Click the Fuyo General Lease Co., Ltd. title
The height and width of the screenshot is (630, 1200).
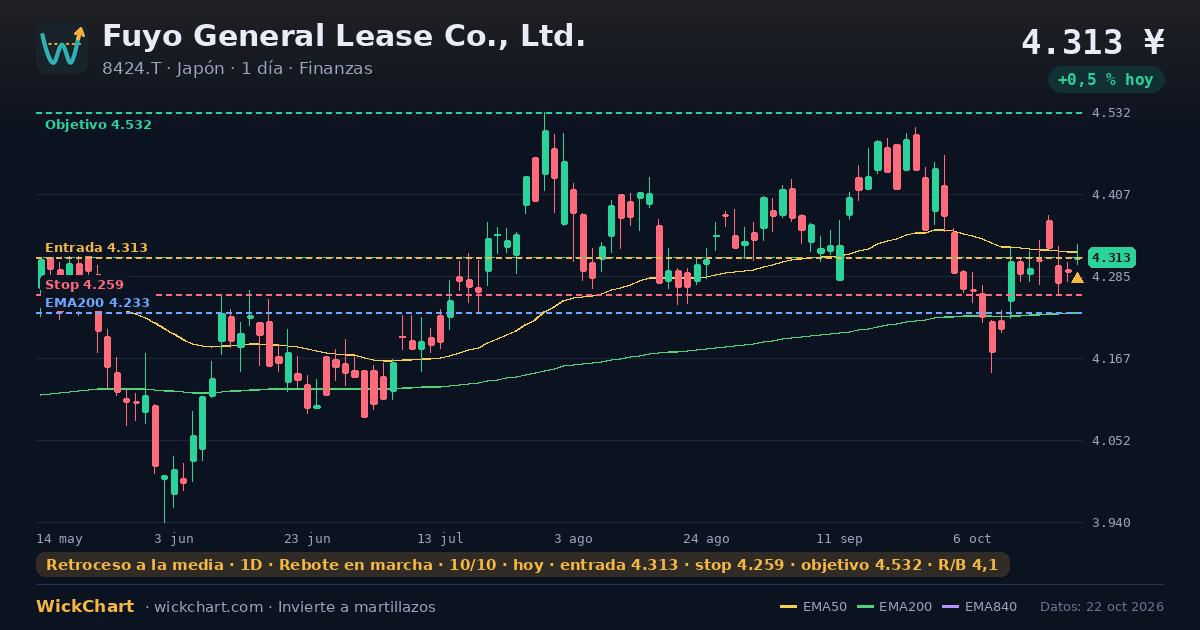coord(344,36)
